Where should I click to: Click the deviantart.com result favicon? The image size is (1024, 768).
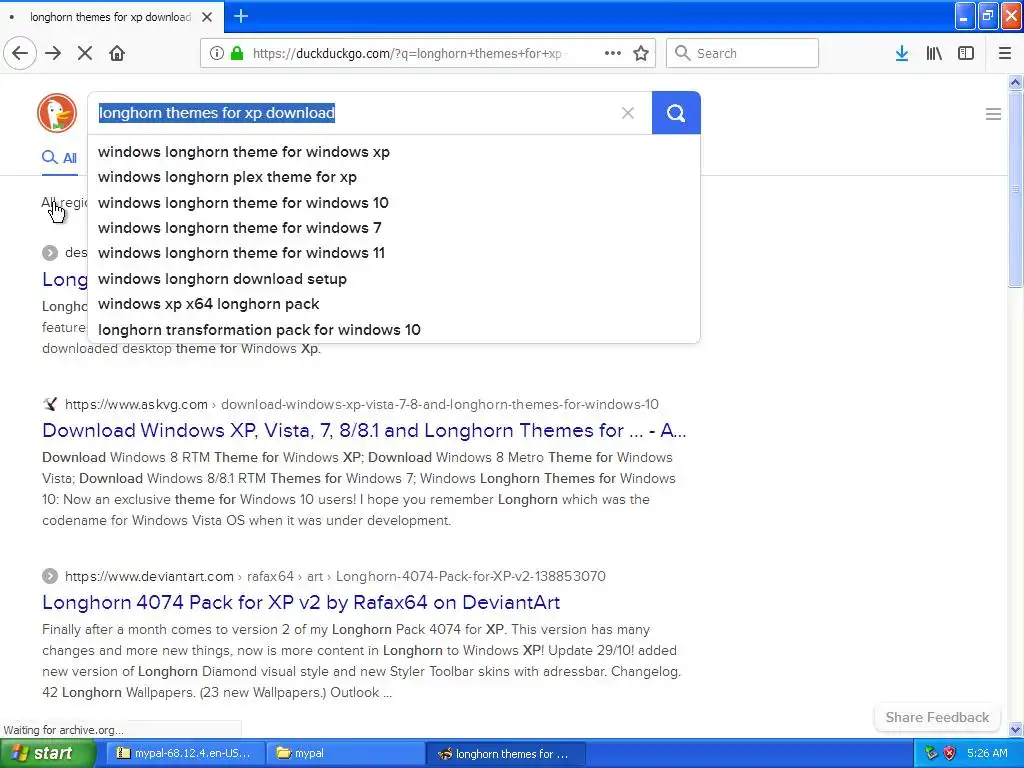tap(50, 576)
